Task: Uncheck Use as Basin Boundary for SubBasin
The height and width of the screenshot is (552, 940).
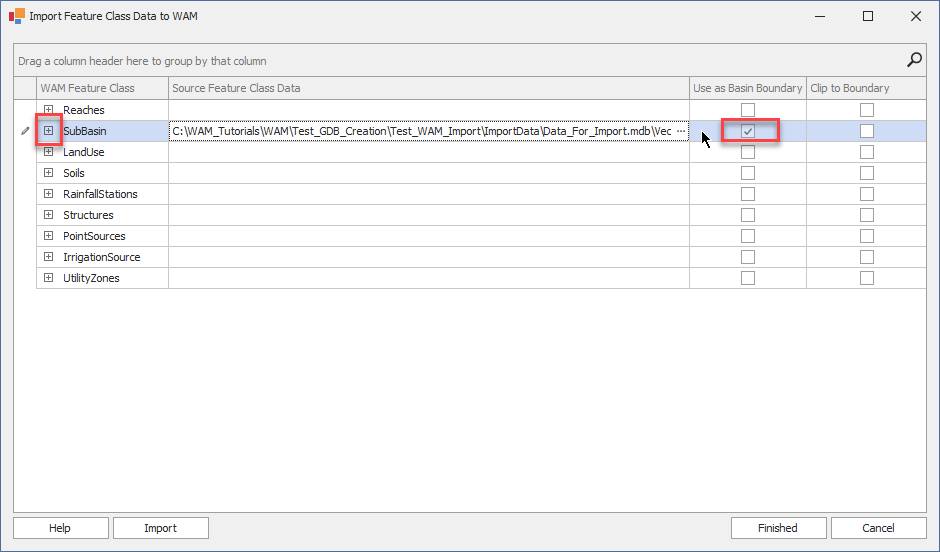Action: point(748,131)
